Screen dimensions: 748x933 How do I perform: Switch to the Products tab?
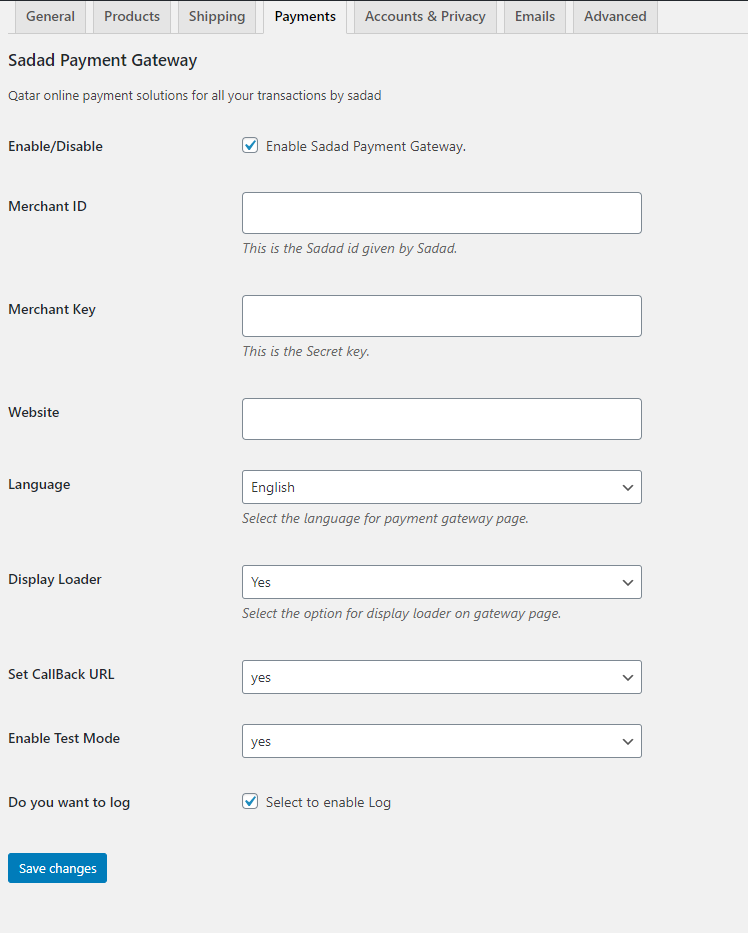point(132,16)
